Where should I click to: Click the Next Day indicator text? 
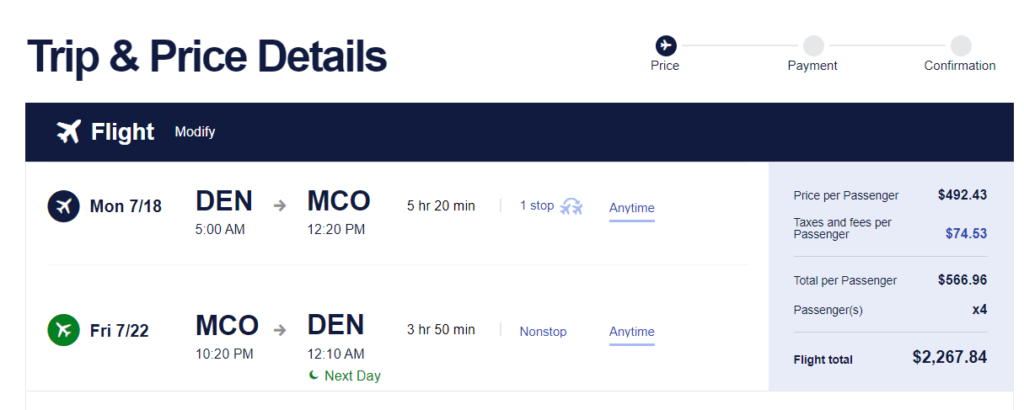coord(353,376)
